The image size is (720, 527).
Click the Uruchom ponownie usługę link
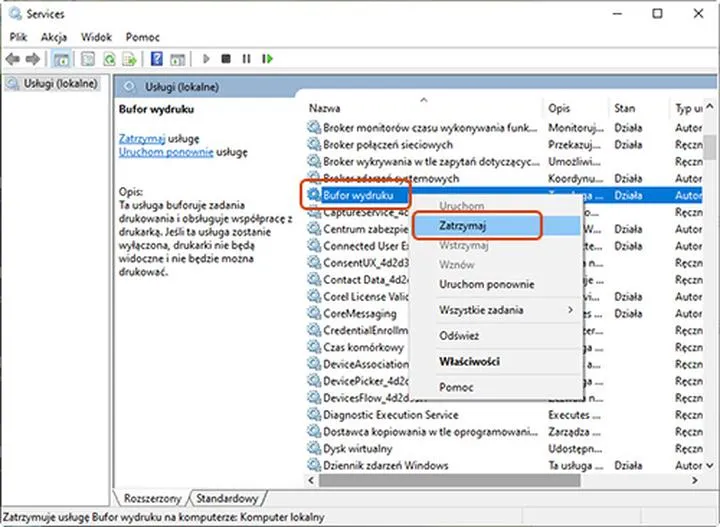166,152
